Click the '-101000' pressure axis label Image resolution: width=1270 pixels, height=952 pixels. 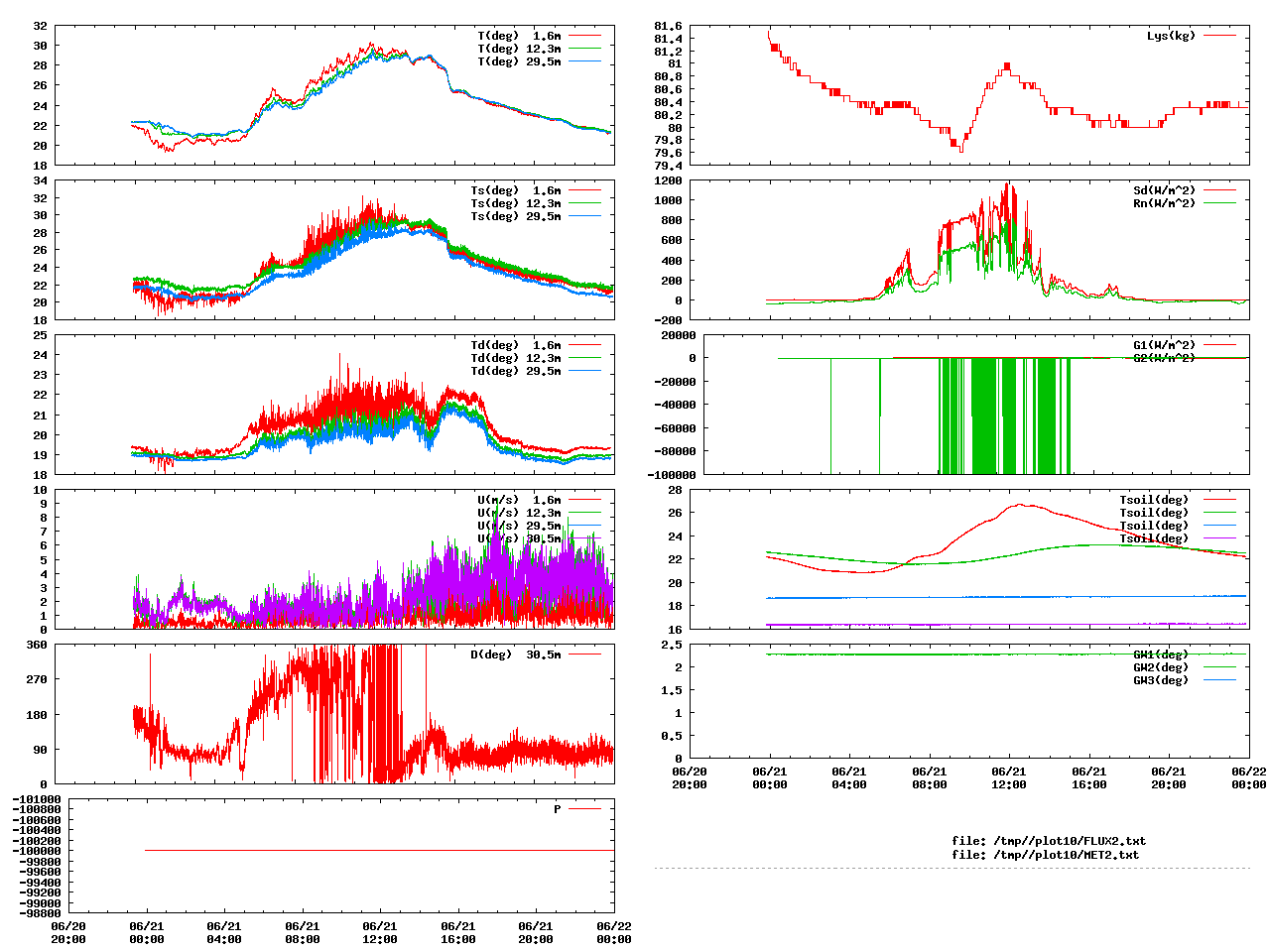click(x=37, y=799)
